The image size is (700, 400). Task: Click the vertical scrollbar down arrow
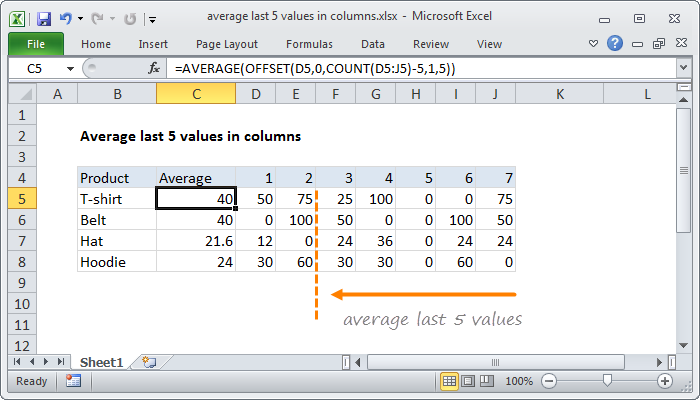coord(683,345)
